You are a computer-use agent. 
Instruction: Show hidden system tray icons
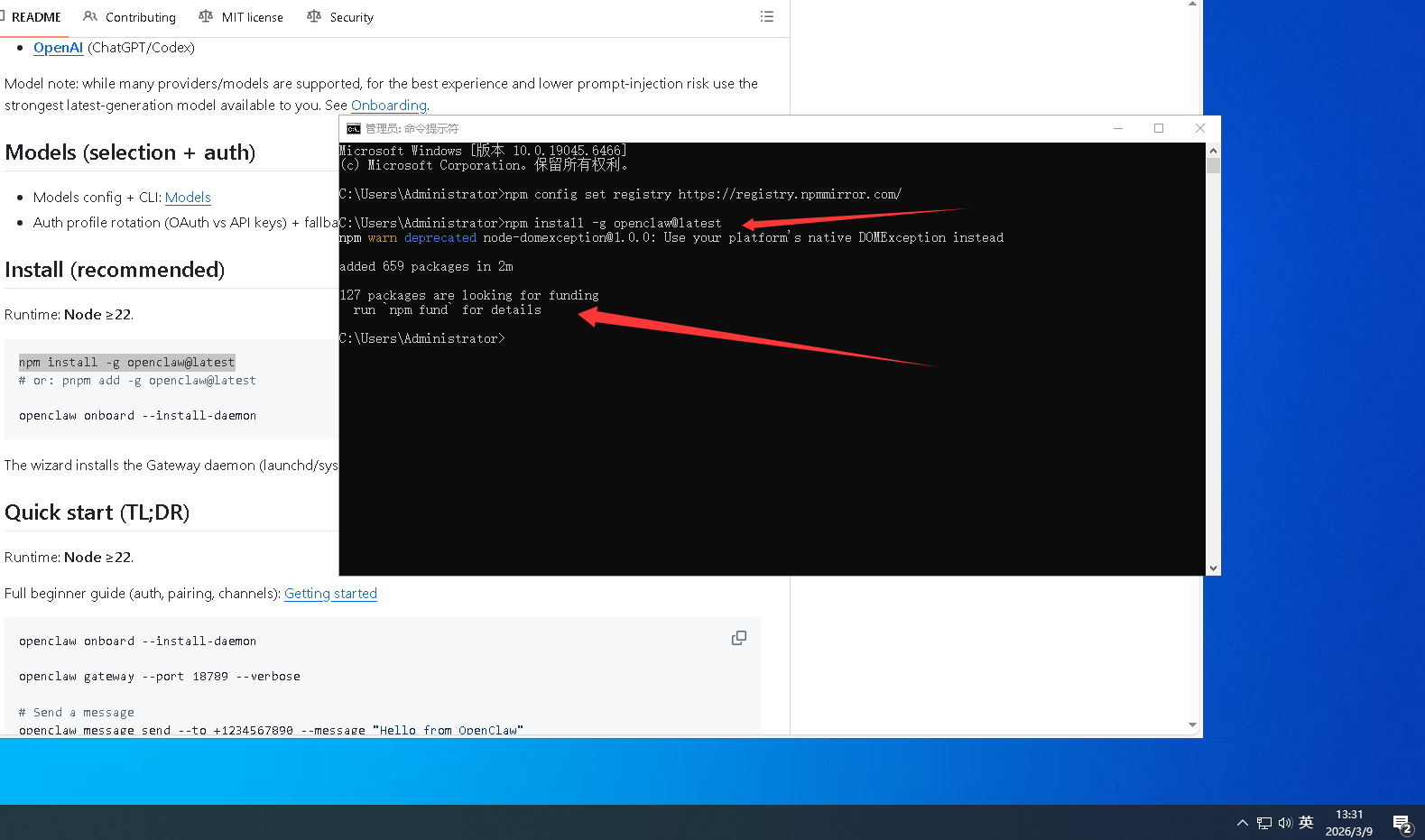pyautogui.click(x=1243, y=823)
